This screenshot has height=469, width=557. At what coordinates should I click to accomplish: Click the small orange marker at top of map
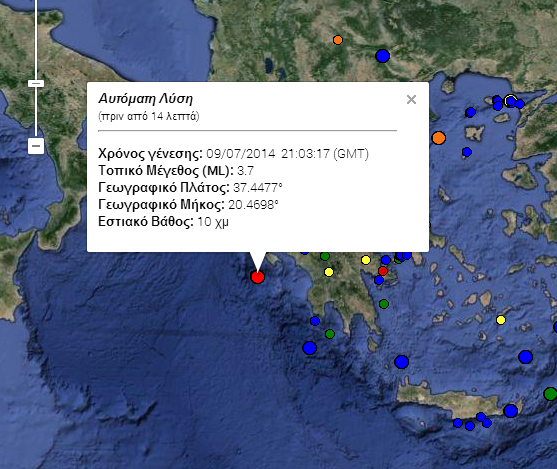[338, 40]
